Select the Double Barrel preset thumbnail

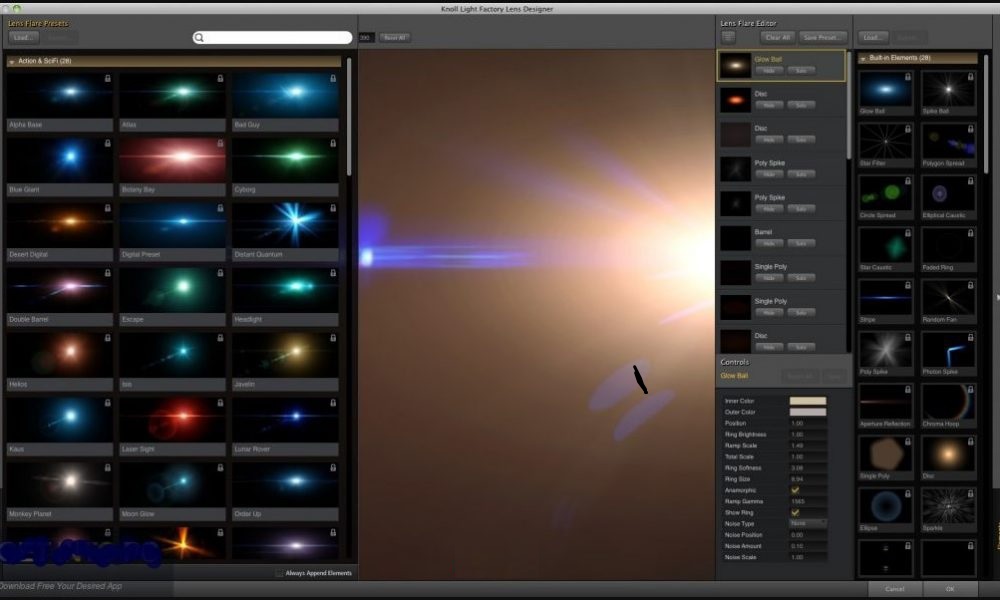point(60,289)
